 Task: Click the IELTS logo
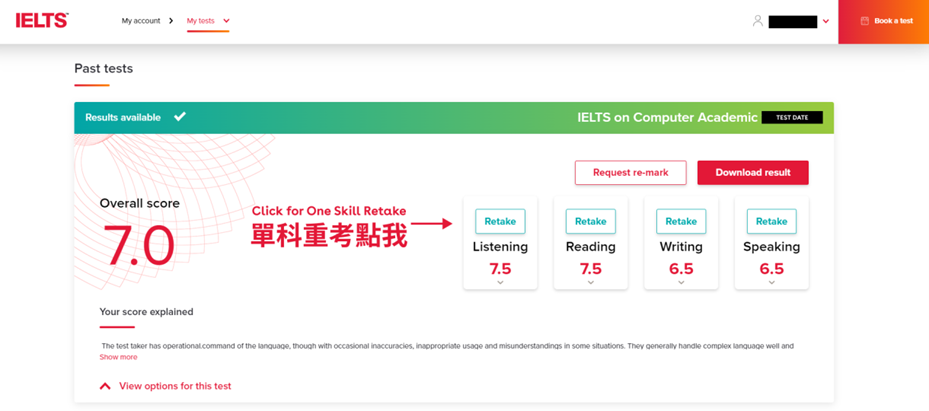click(x=41, y=20)
